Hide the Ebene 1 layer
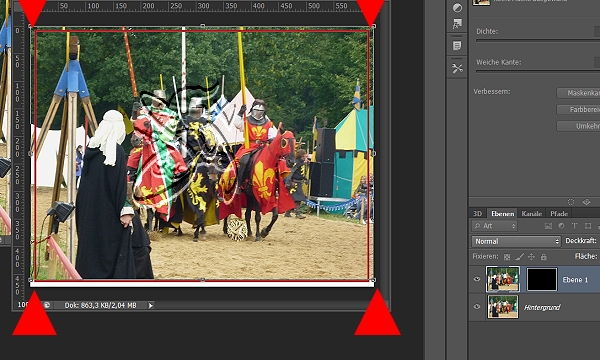Screen dimensions: 600x360 point(477,279)
